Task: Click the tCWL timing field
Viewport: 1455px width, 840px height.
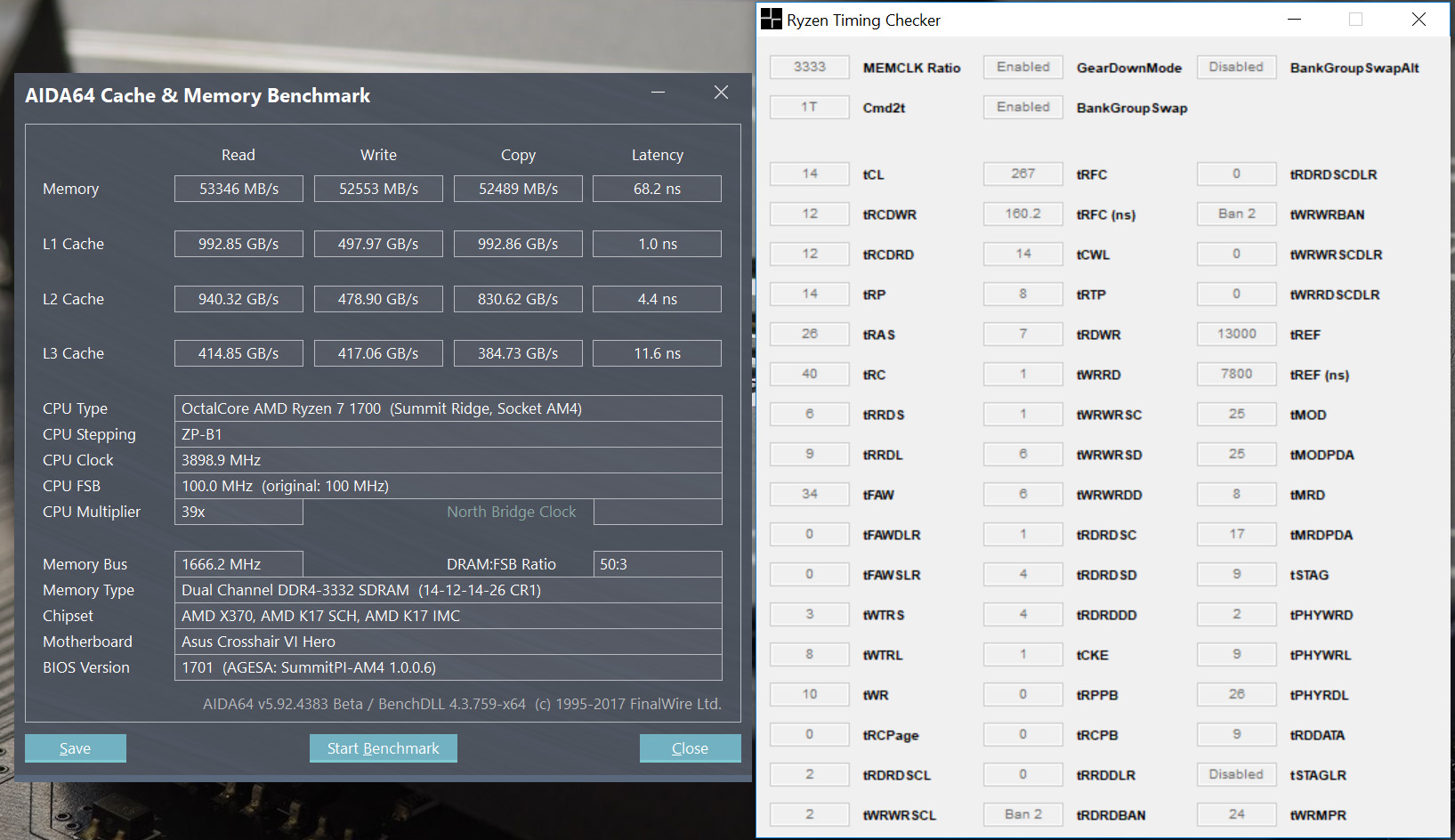Action: 1023,254
